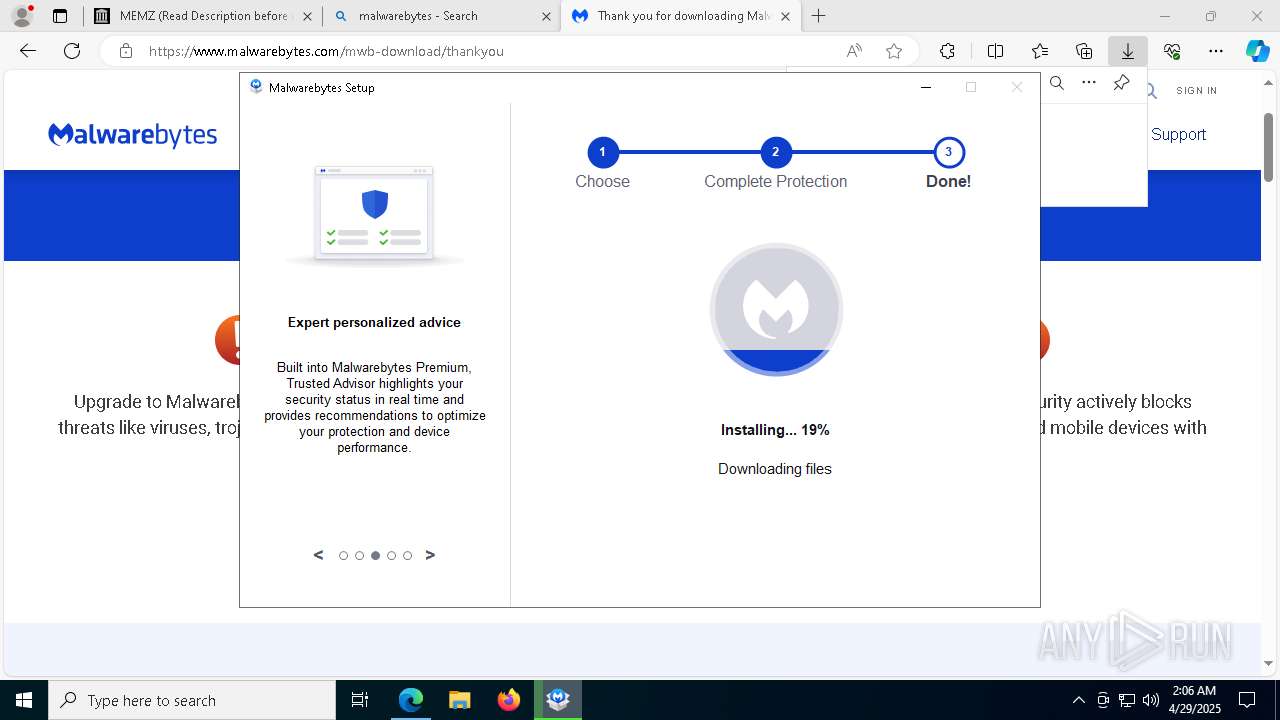
Task: Open more options in downloads flyout
Action: [x=1089, y=83]
